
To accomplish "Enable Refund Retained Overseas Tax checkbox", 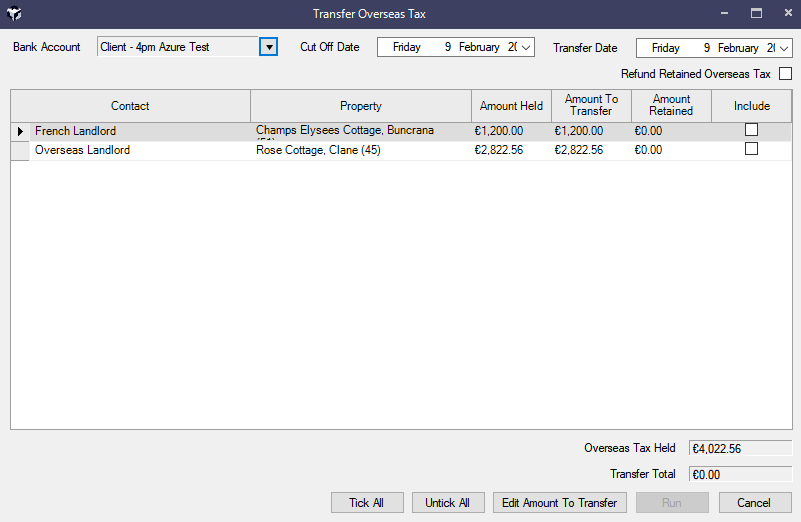I will click(x=785, y=74).
